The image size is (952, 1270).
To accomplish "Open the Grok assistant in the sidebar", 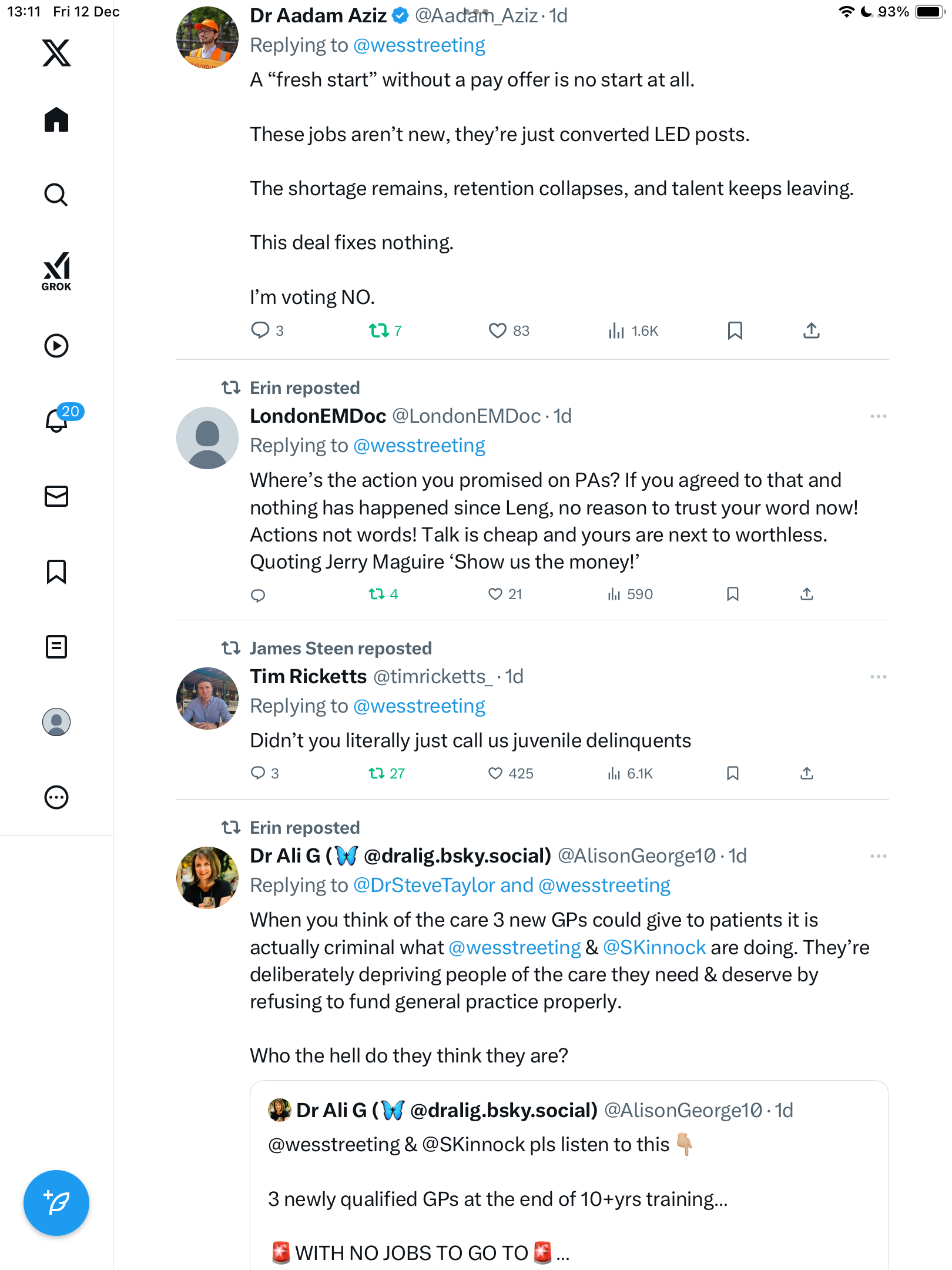I will 56,271.
